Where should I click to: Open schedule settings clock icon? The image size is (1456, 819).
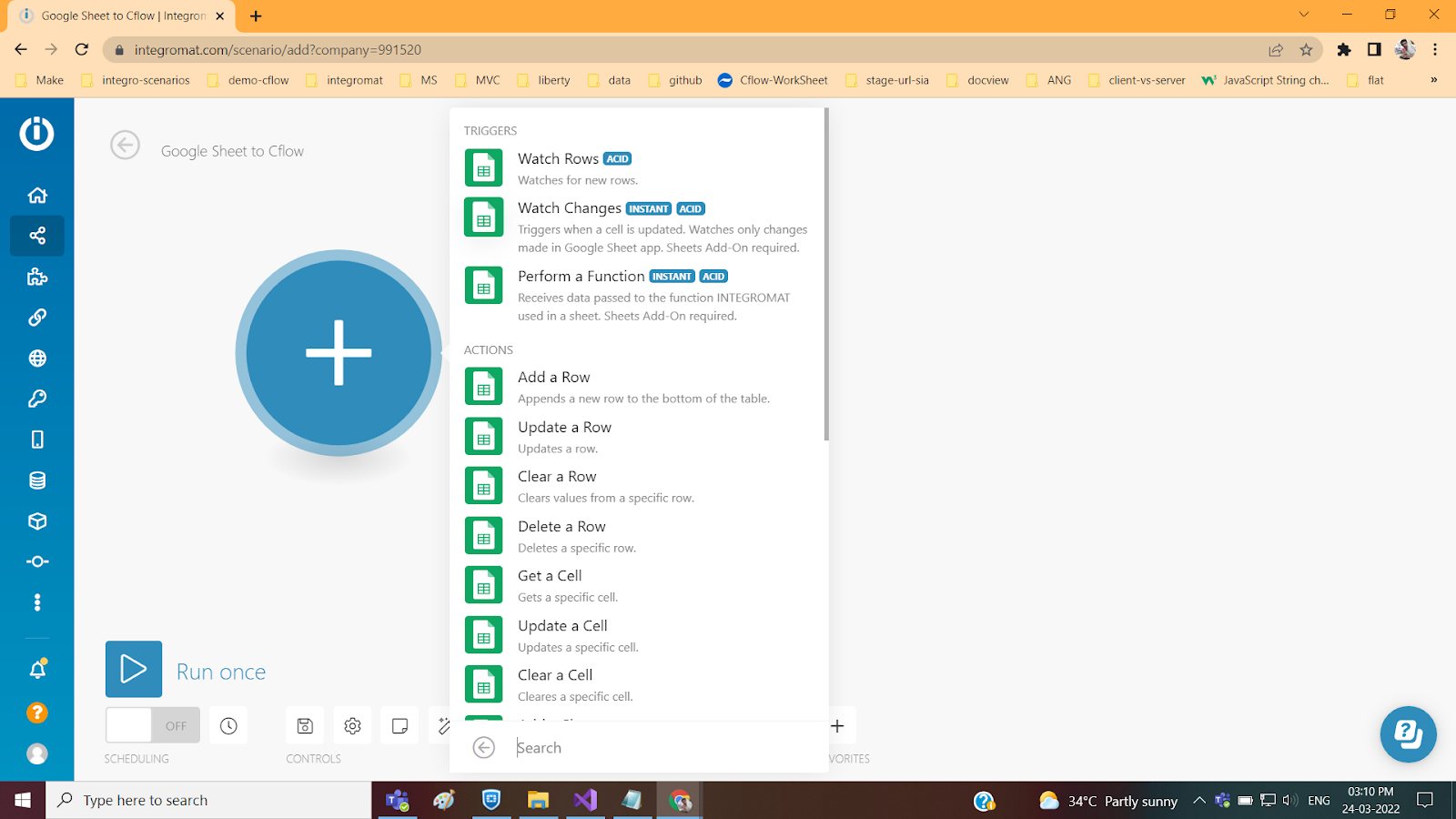[x=228, y=725]
